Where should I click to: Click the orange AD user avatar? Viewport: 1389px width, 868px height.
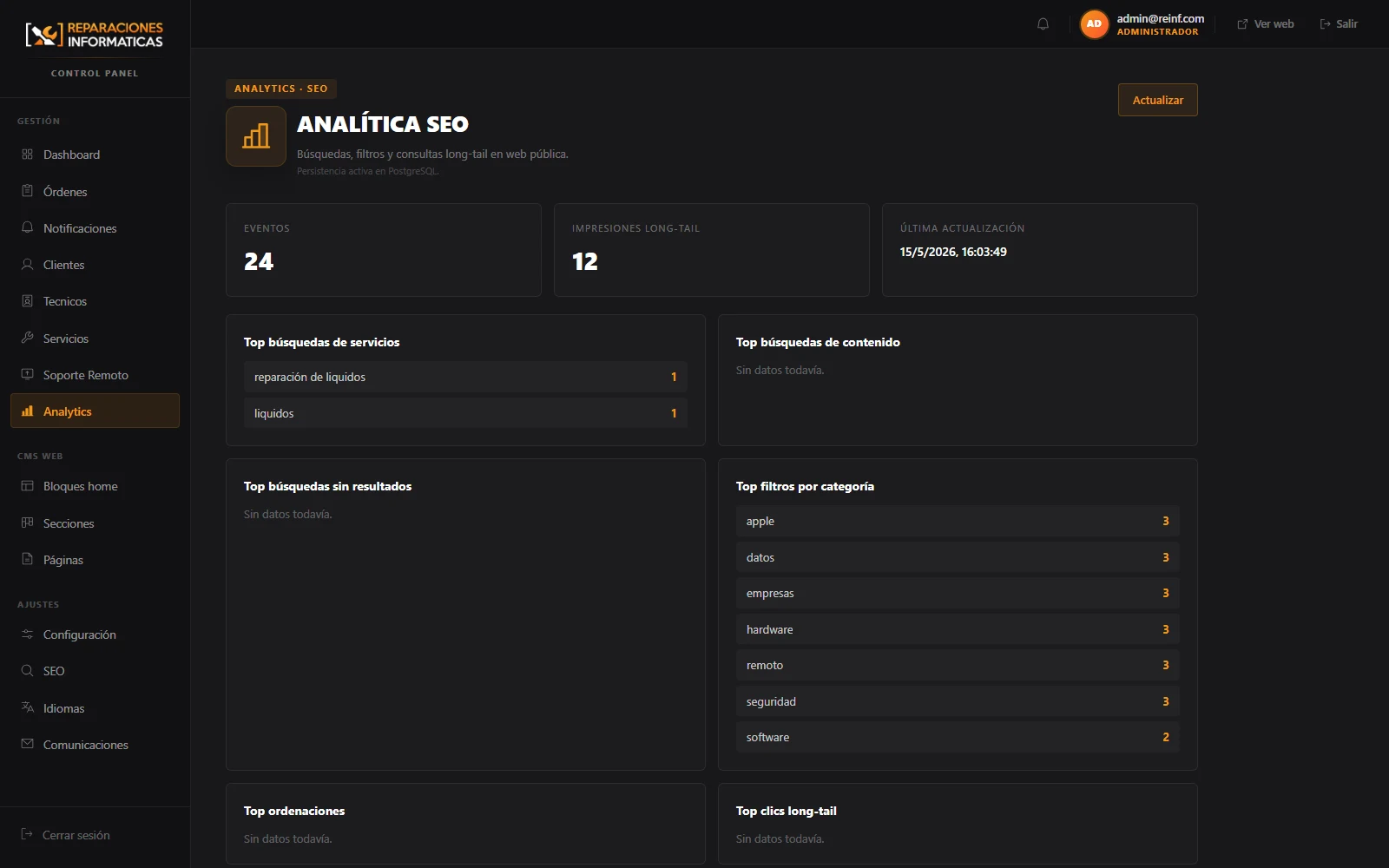(x=1094, y=24)
